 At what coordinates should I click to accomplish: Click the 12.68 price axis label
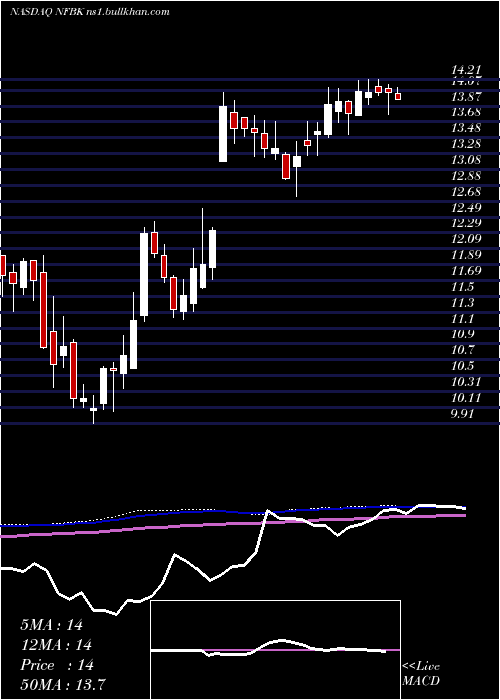point(466,192)
